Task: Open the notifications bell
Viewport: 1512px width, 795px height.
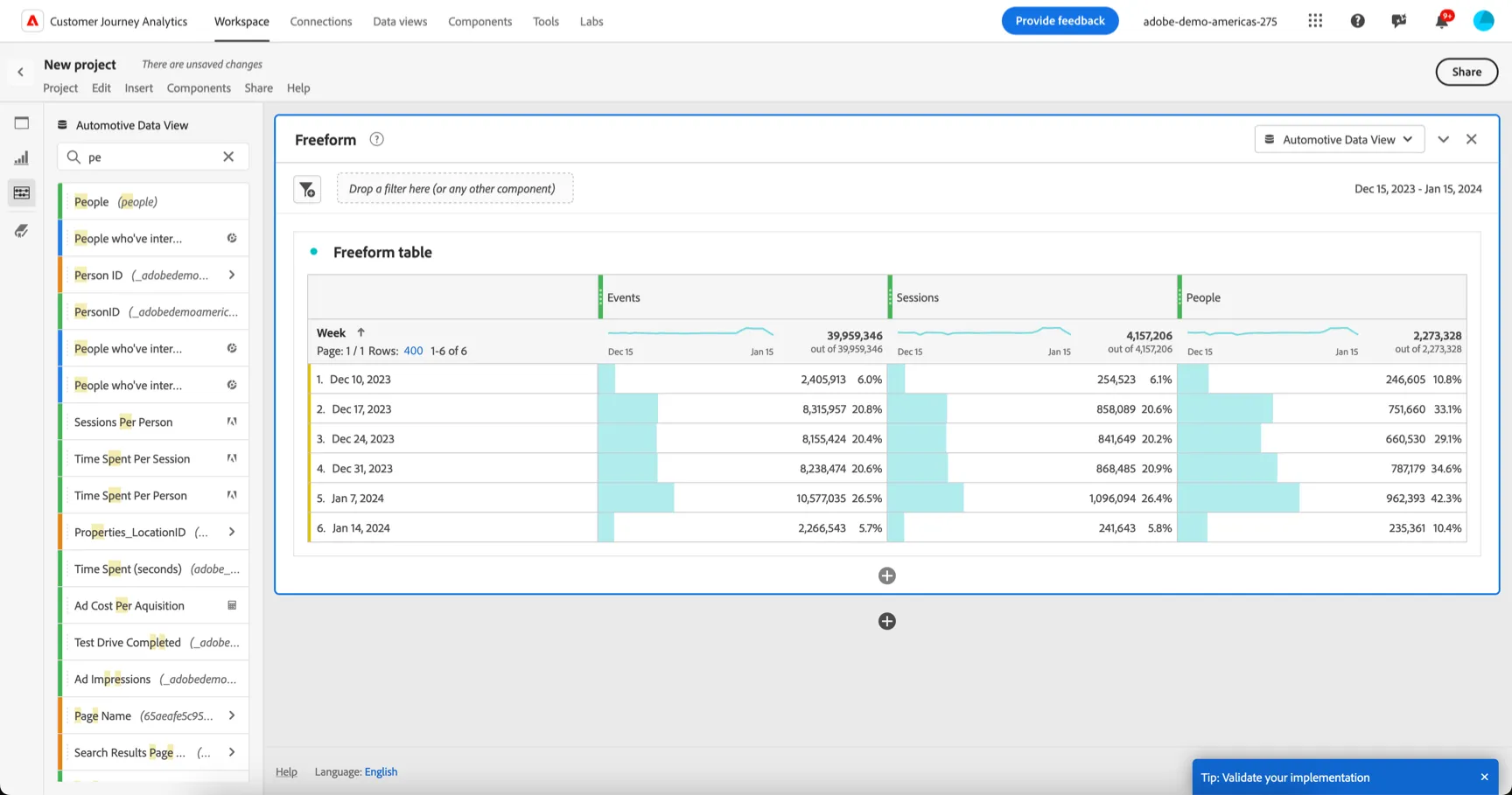Action: coord(1441,21)
